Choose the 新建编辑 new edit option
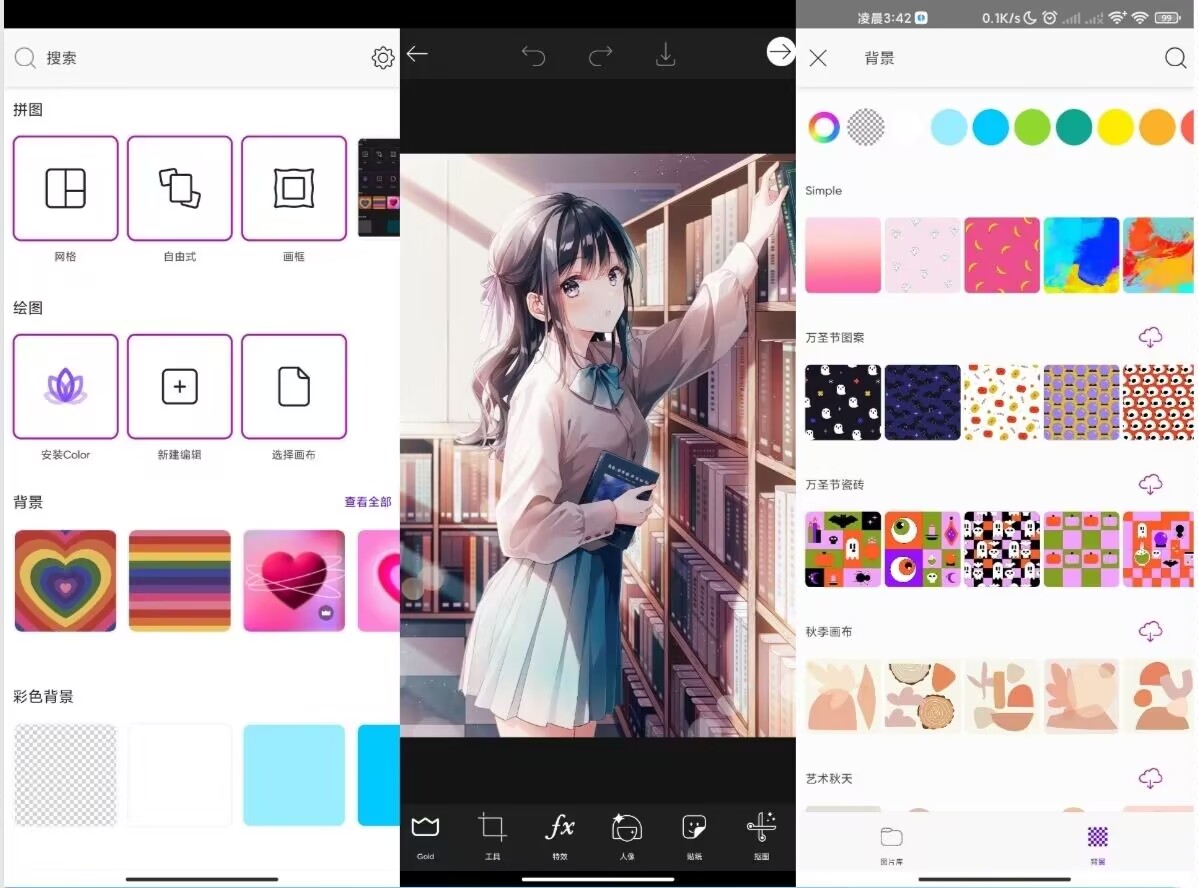The image size is (1198, 888). (179, 386)
